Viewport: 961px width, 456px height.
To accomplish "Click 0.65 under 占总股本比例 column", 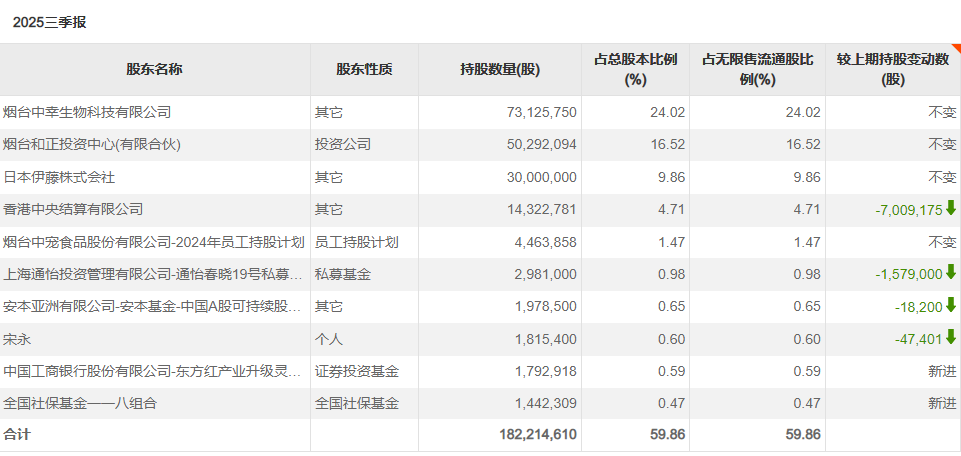I will (x=673, y=307).
